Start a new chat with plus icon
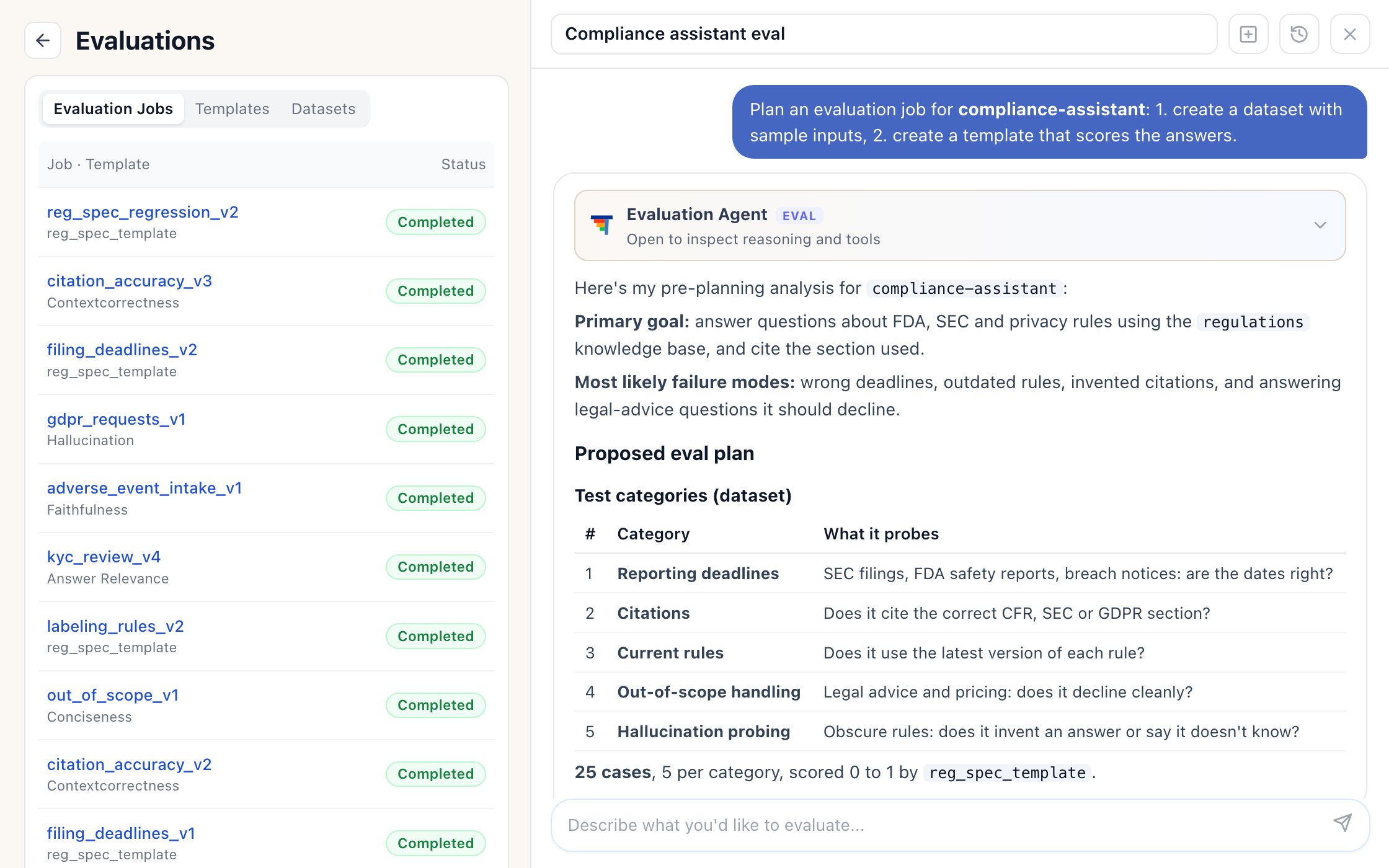The height and width of the screenshot is (868, 1389). pos(1248,34)
